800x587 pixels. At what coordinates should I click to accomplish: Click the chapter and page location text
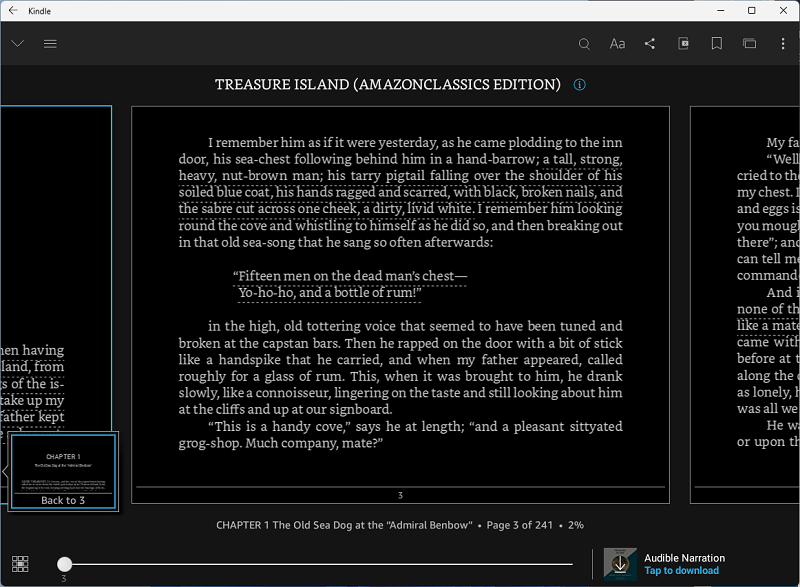(x=399, y=525)
